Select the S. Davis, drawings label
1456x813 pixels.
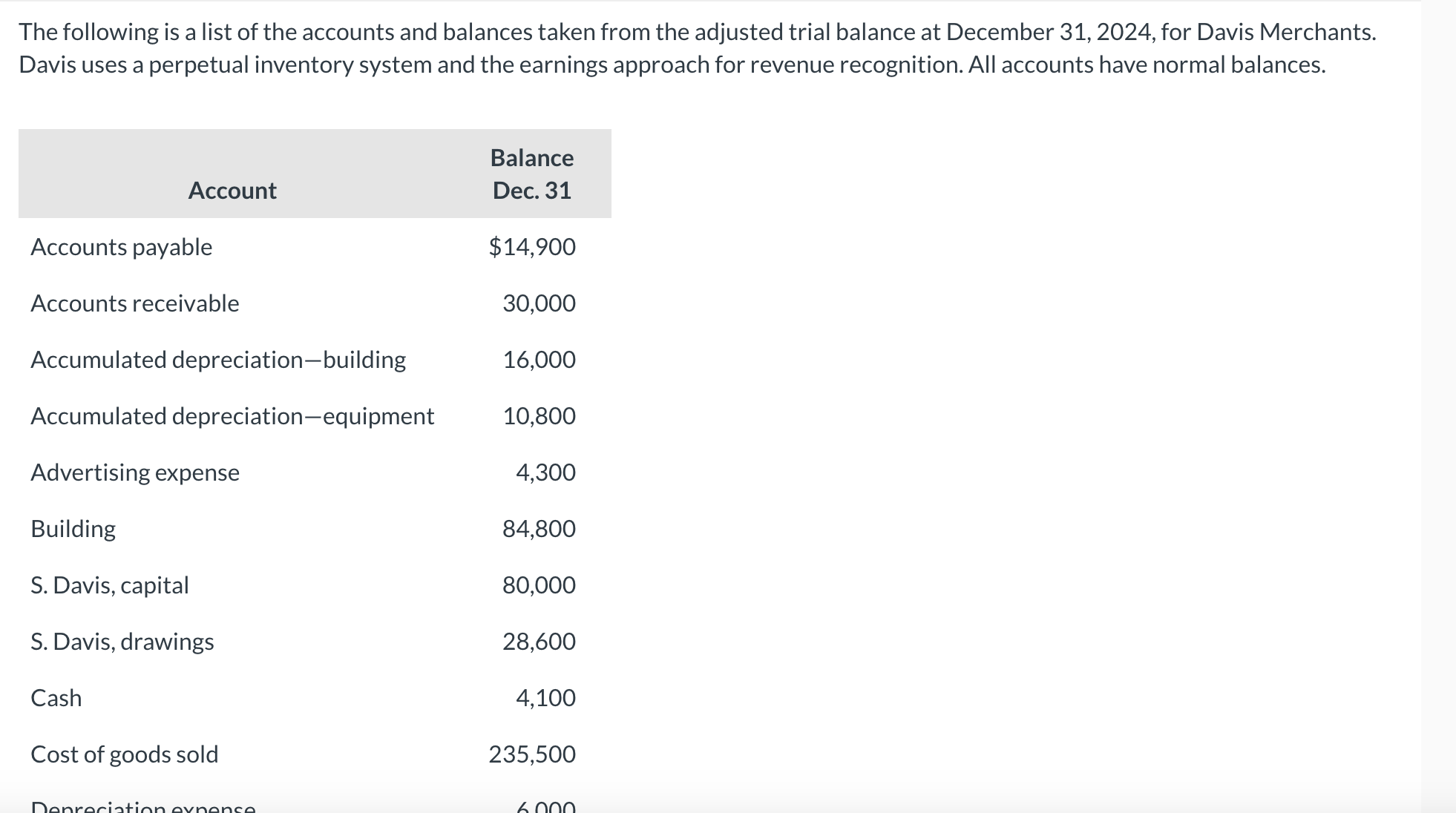(x=122, y=642)
